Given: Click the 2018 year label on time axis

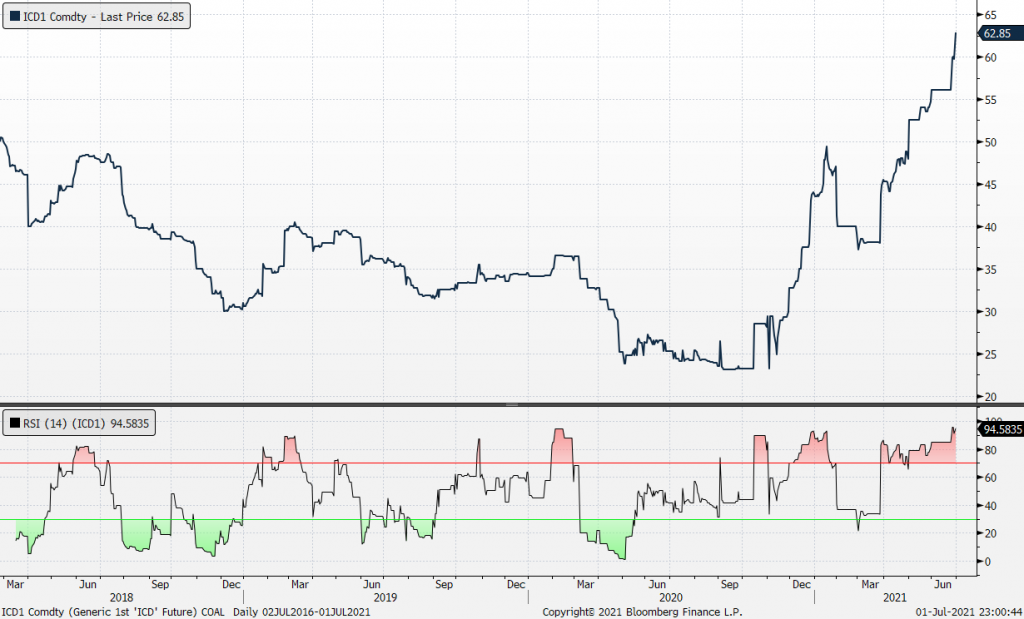Looking at the screenshot, I should coord(121,597).
